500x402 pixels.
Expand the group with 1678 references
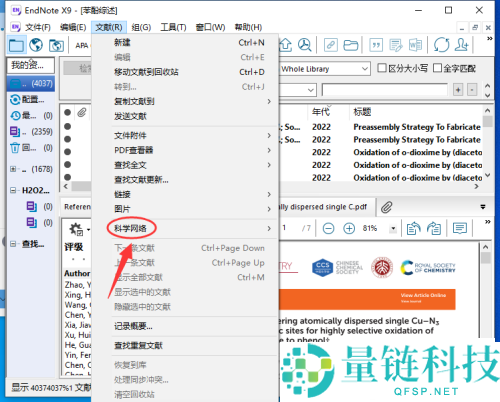tap(13, 169)
